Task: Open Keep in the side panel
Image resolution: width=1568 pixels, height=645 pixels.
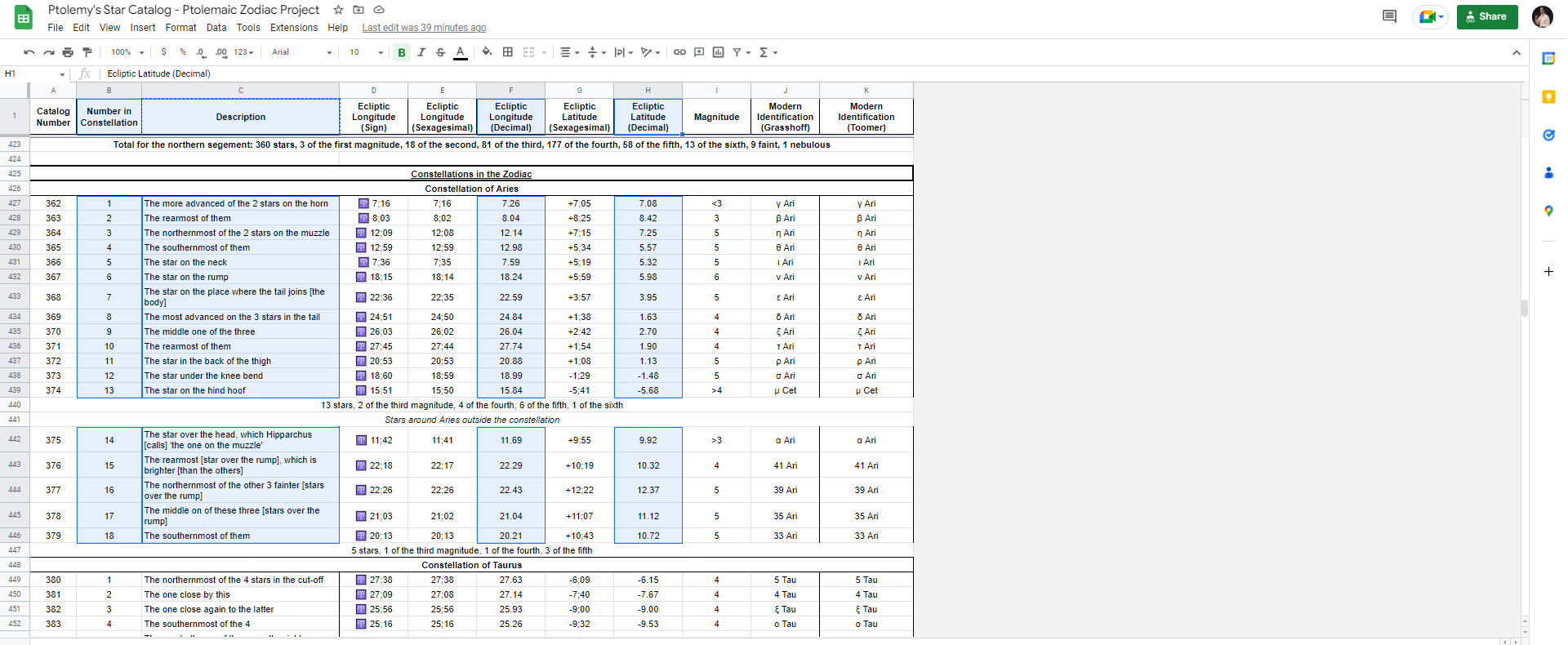Action: click(1548, 97)
